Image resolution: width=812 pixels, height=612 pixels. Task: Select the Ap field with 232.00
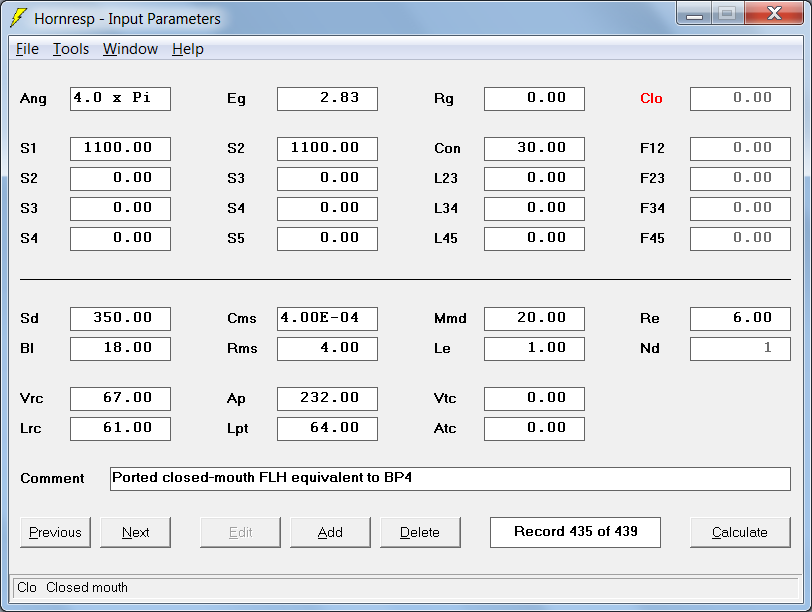[327, 399]
